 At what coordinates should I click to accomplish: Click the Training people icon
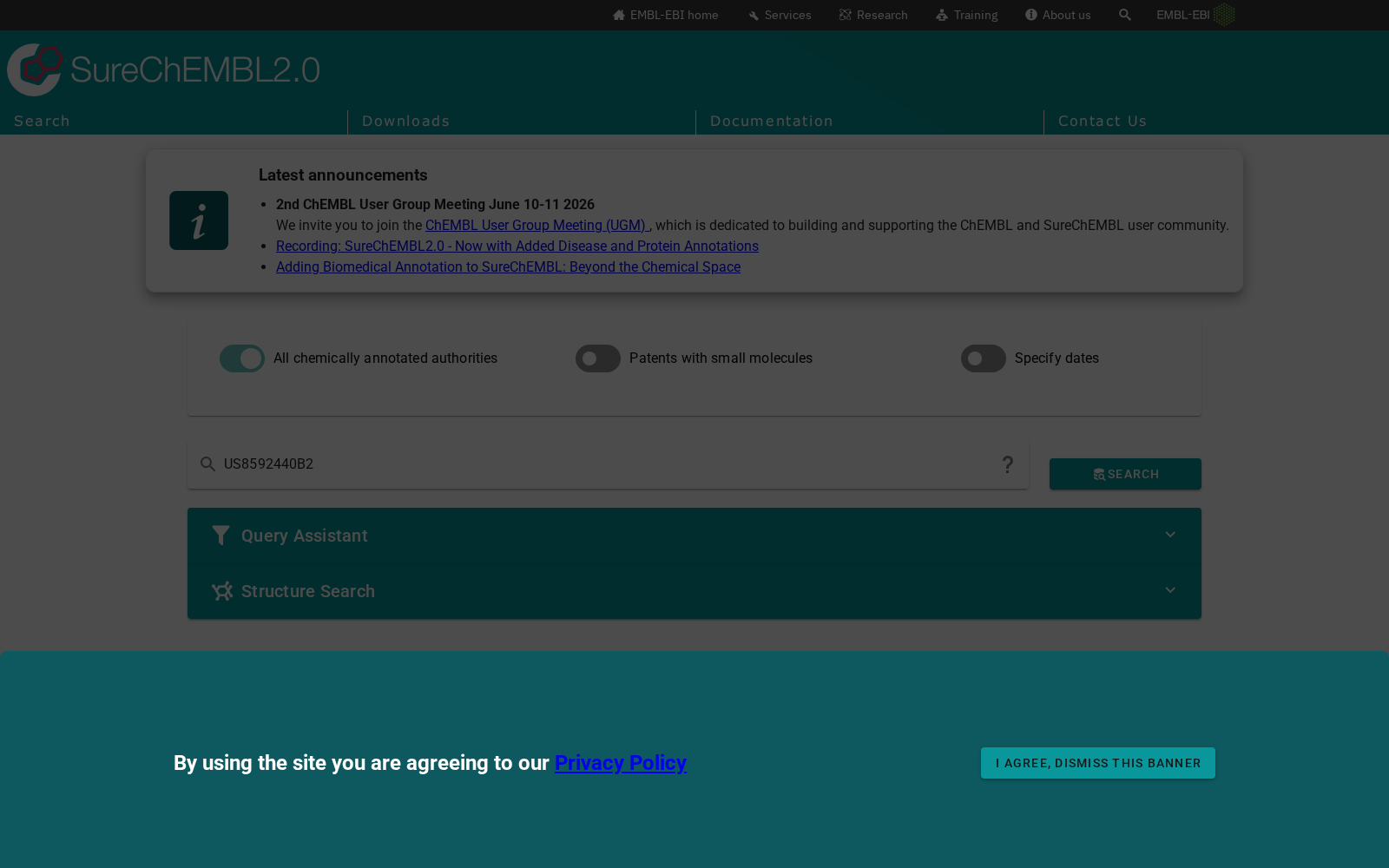pos(942,15)
